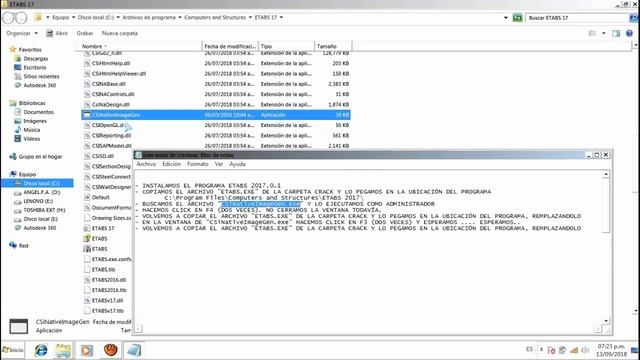Open the Ayuda menu in Notepad
Viewport: 640px width, 360px height.
237,164
